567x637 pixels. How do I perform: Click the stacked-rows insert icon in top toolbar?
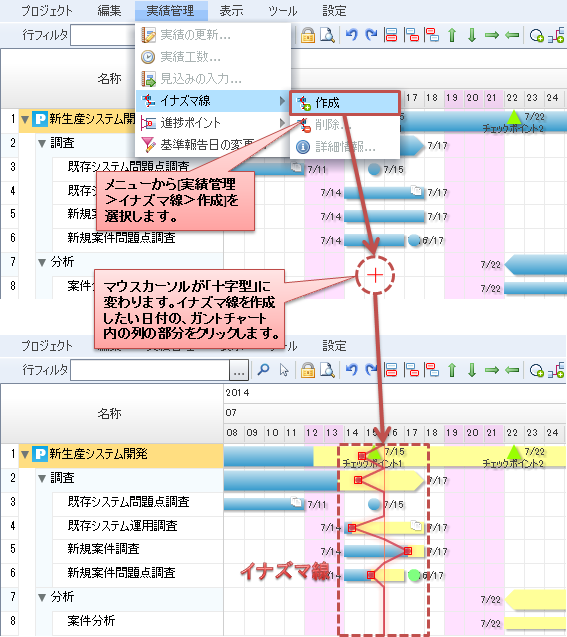point(391,35)
